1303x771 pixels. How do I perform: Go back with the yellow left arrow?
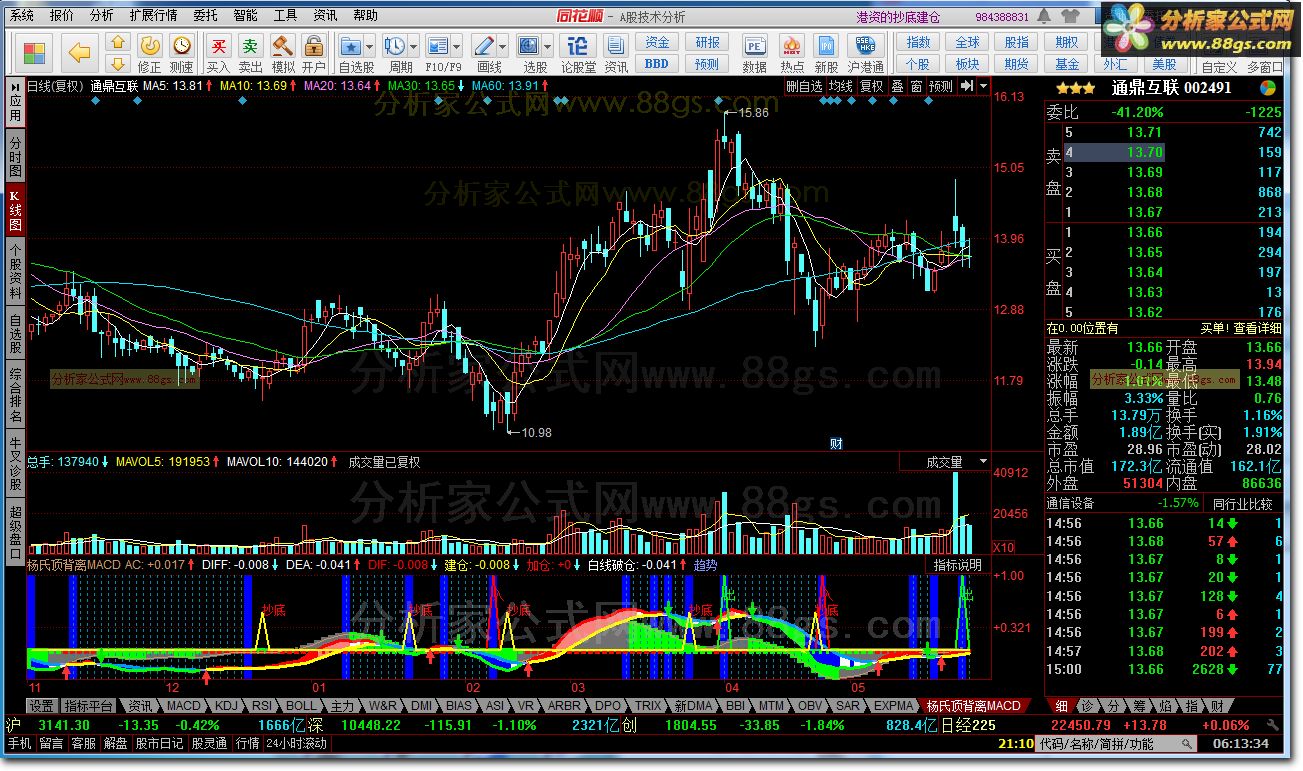pos(80,52)
